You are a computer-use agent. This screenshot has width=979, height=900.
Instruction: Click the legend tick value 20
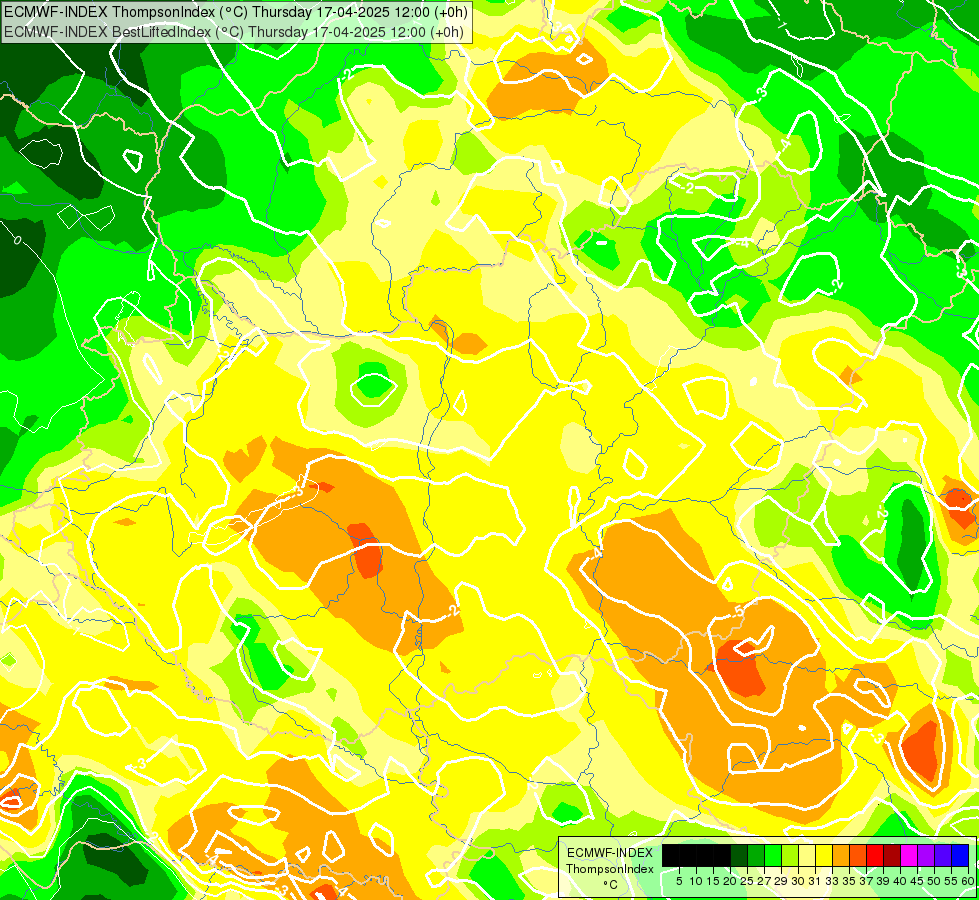731,881
